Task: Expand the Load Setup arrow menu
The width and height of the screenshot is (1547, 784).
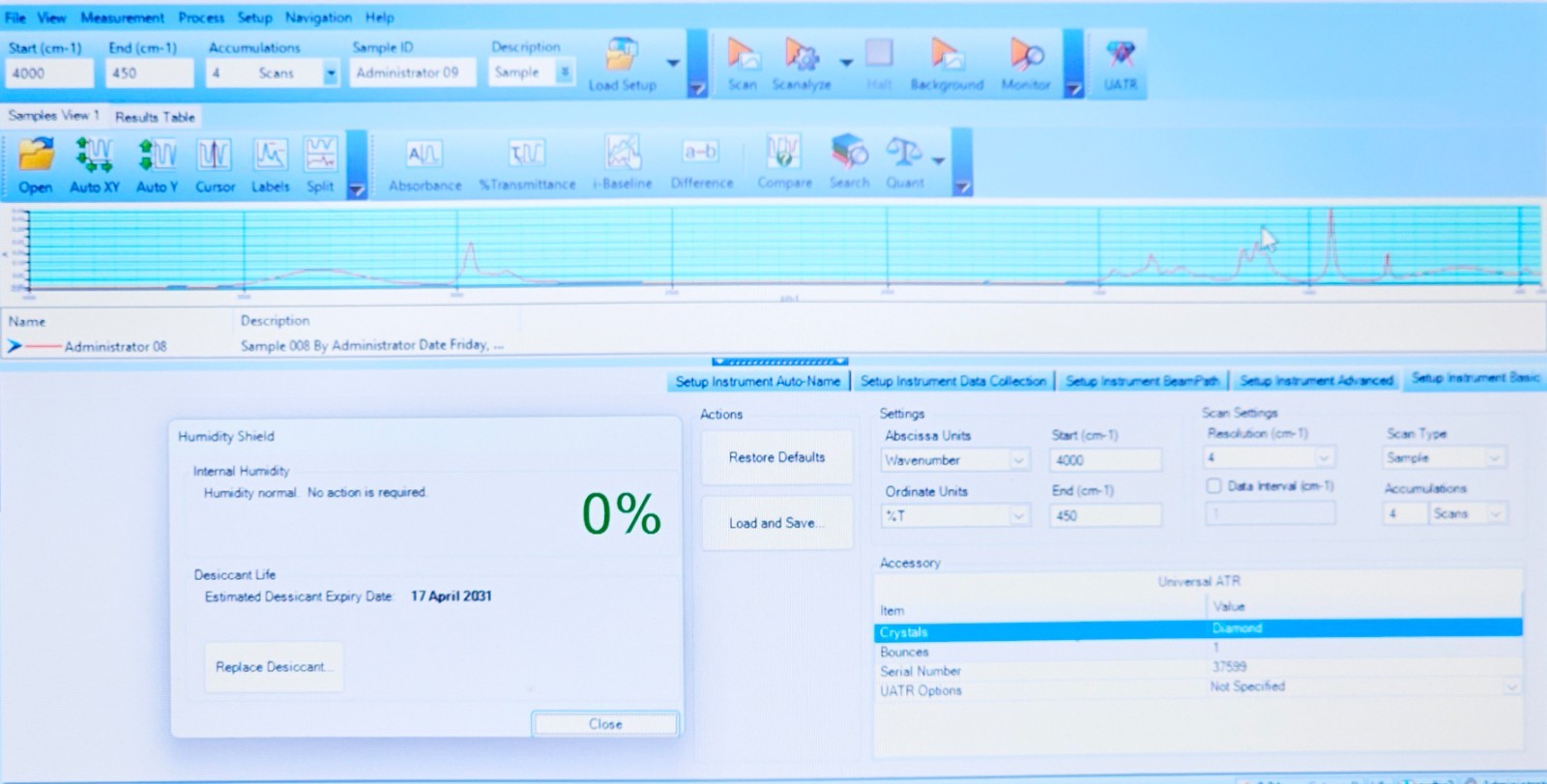Action: [x=673, y=63]
